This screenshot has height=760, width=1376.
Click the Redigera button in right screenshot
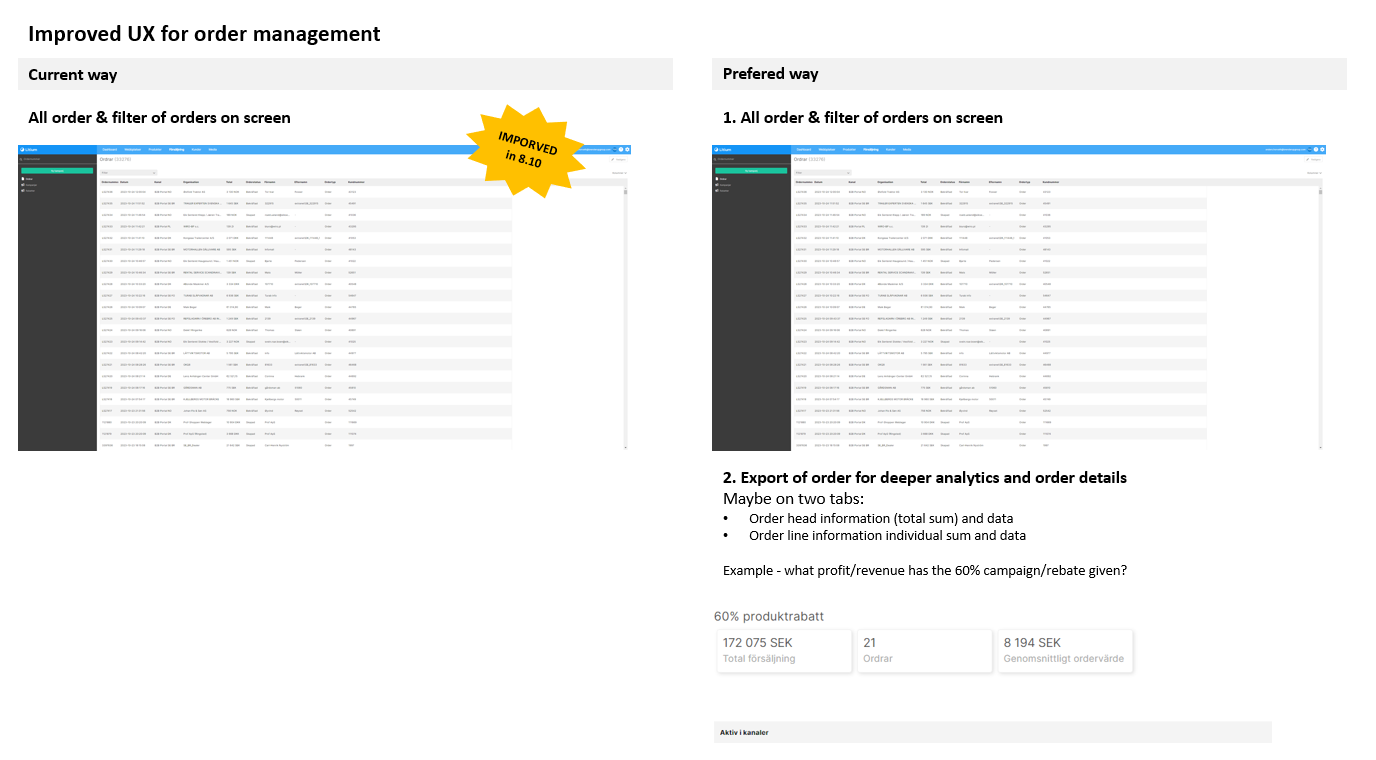(x=1314, y=159)
